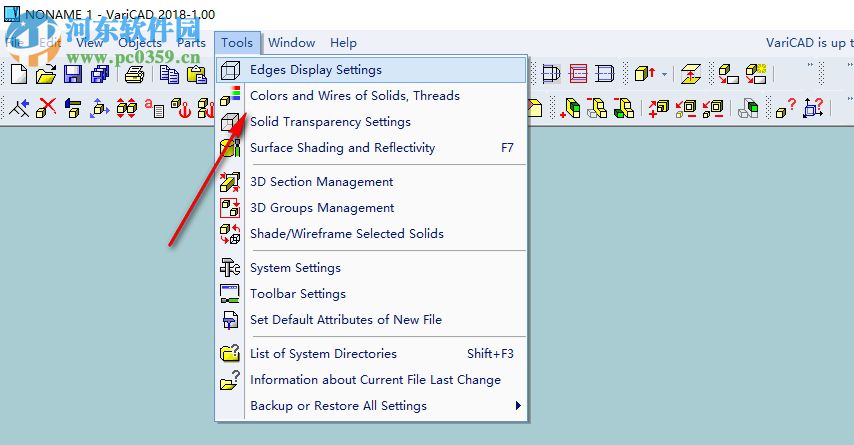Click the Copy documents icon
The width and height of the screenshot is (854, 445).
click(169, 74)
